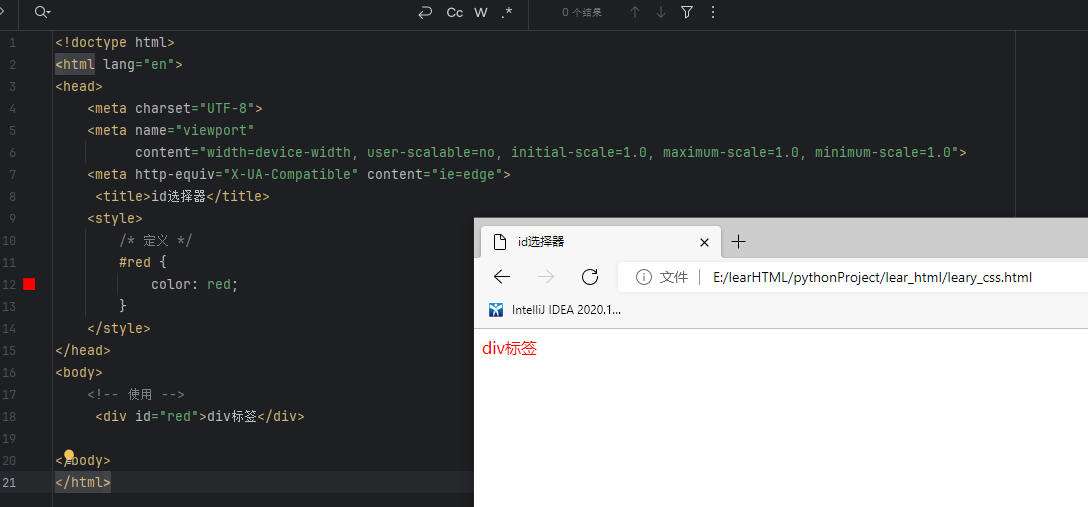Click the browser back arrow
The image size is (1088, 507).
[502, 277]
